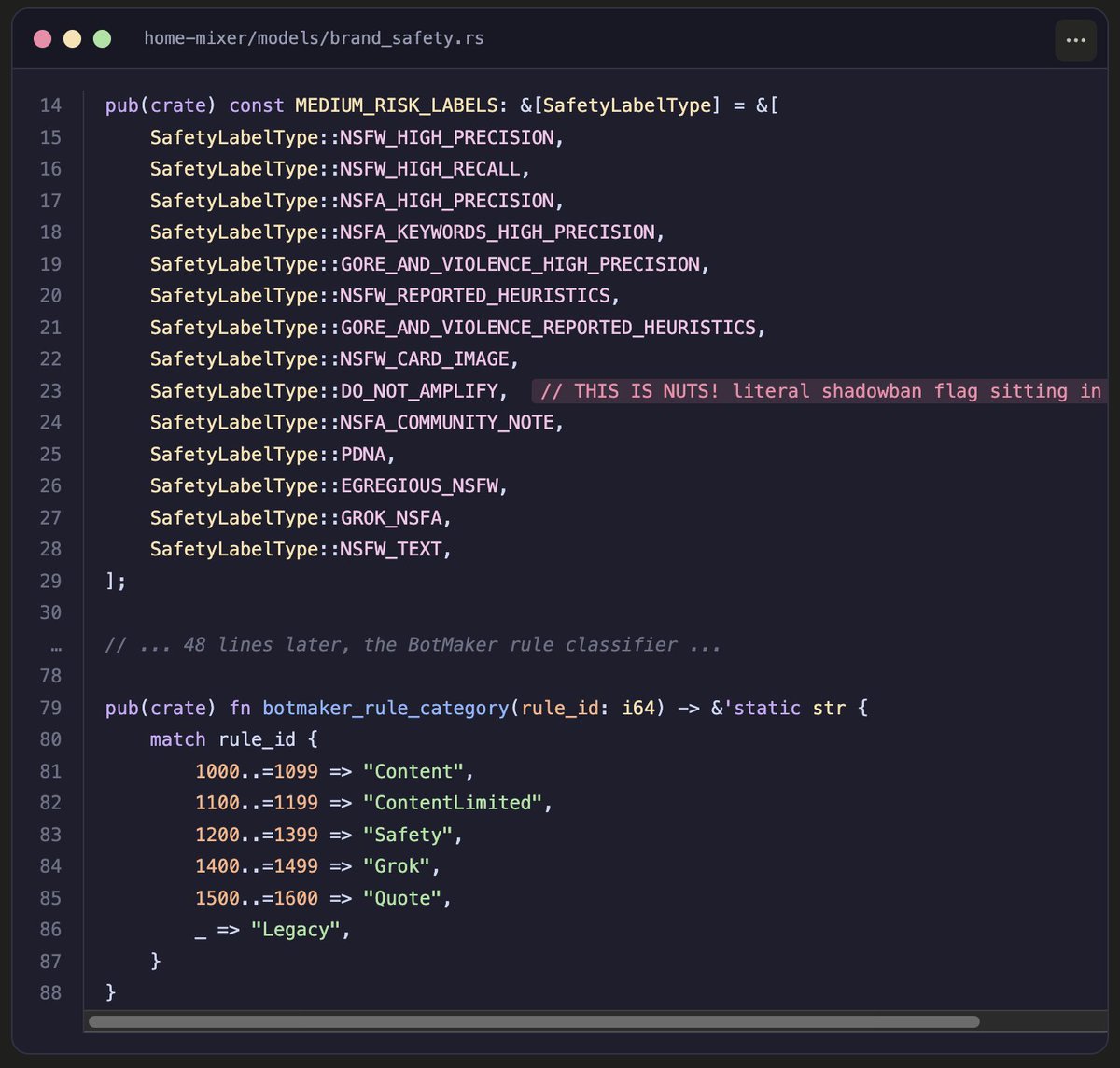Click GORE_AND_VIOLENCE_HIGH_PRECISION on line 19
Screen dimensions: 1120x1068
tap(520, 264)
